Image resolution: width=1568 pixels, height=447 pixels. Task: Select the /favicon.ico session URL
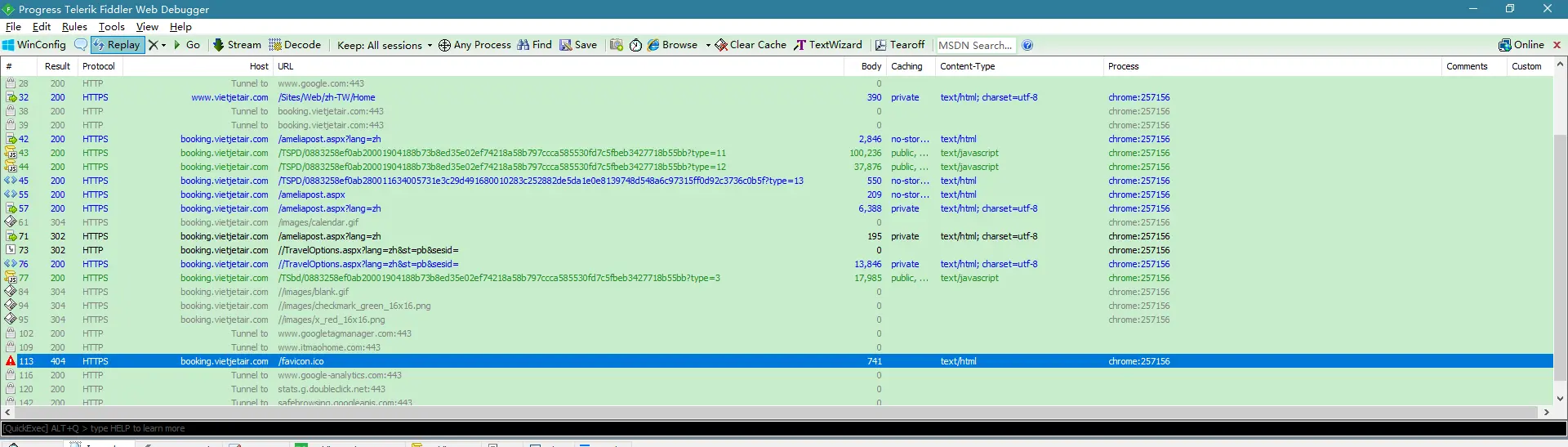coord(301,361)
